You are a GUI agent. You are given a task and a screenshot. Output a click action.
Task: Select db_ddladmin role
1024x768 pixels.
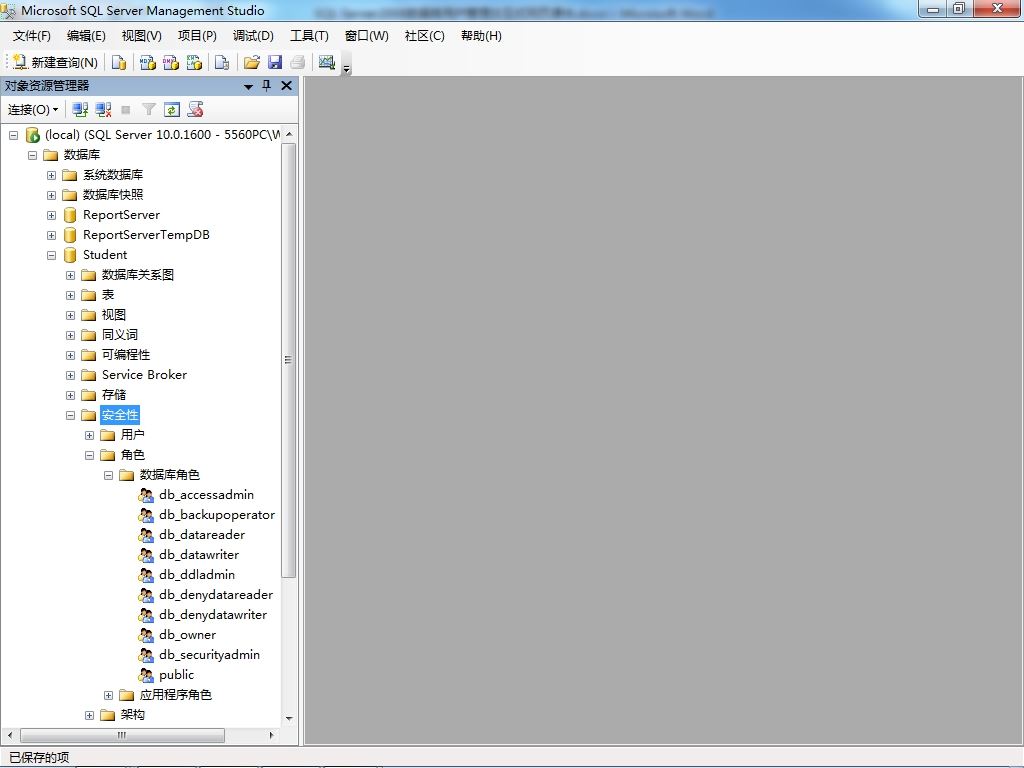(x=197, y=575)
